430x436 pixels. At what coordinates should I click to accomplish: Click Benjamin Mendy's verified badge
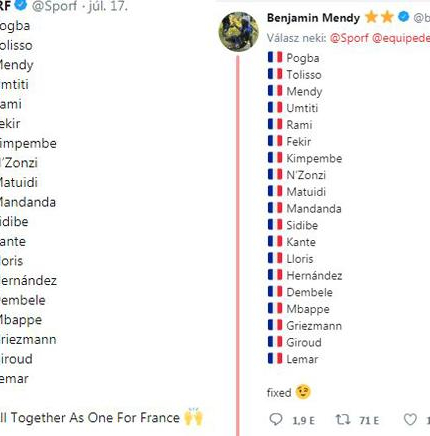tap(403, 17)
